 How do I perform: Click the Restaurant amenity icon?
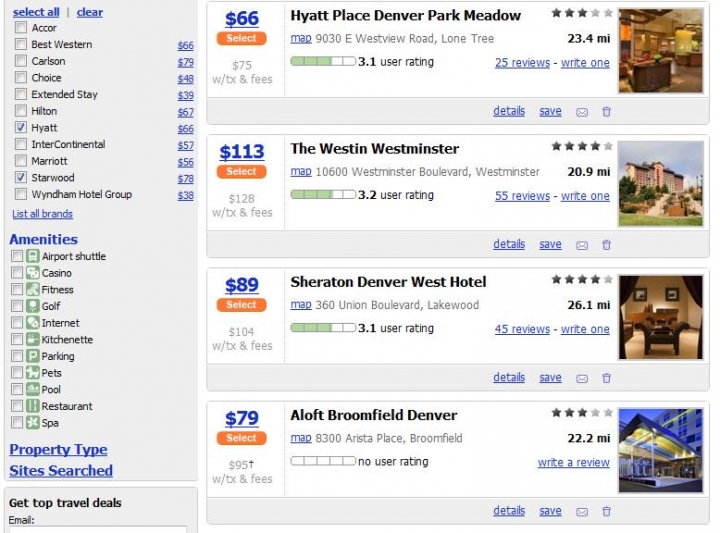pyautogui.click(x=33, y=406)
